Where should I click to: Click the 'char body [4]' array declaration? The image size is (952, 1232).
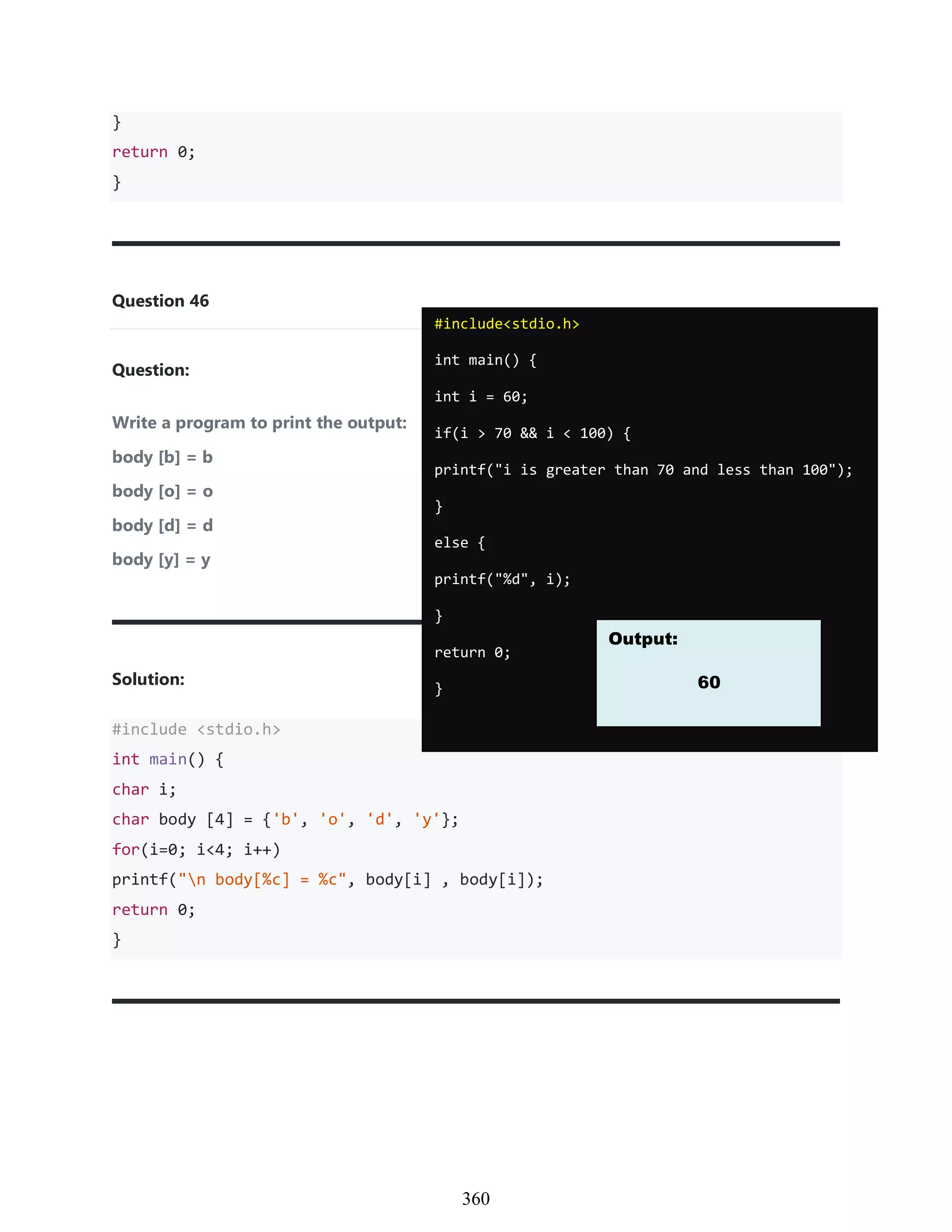(285, 820)
